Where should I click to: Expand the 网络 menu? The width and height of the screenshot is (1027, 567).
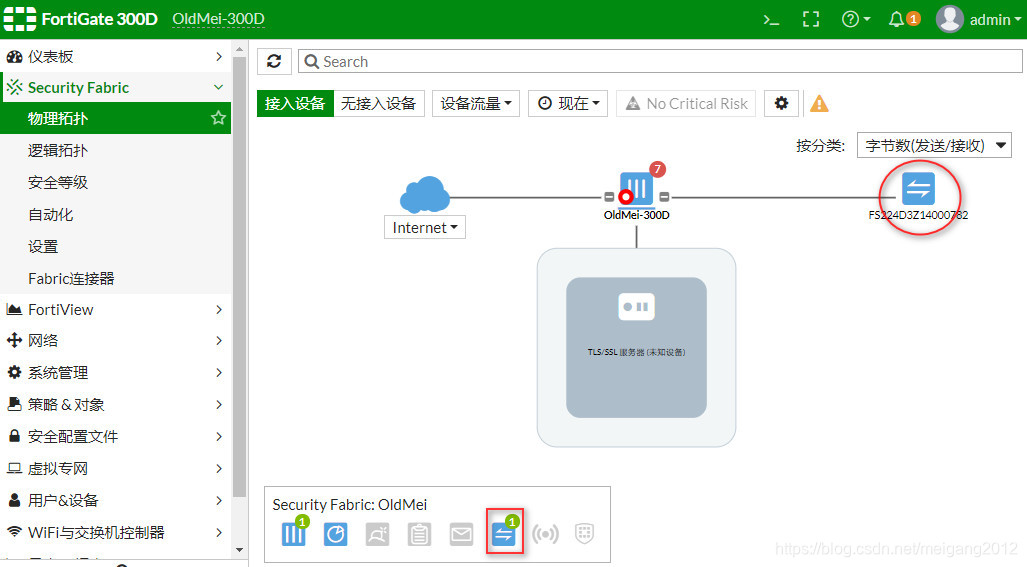(115, 340)
